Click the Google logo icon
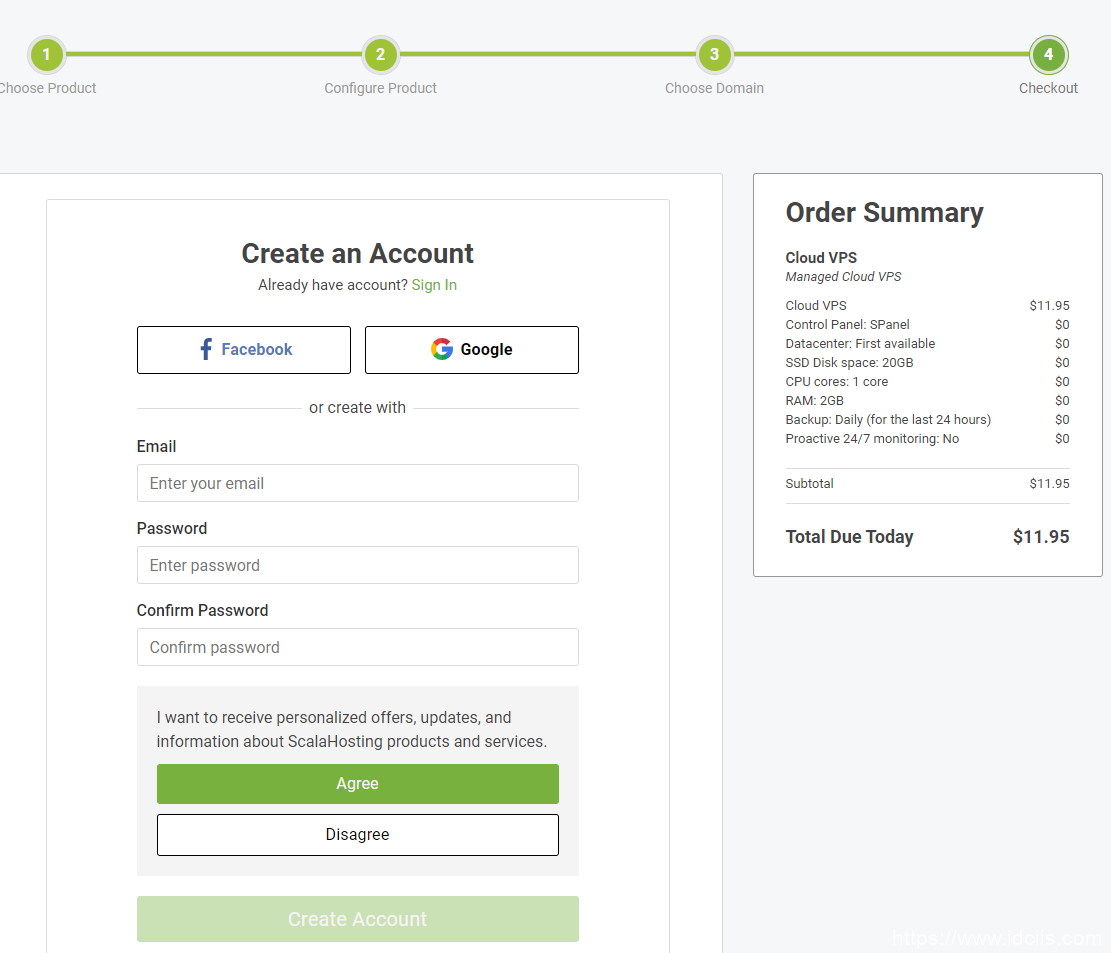The width and height of the screenshot is (1111, 953). click(x=442, y=349)
